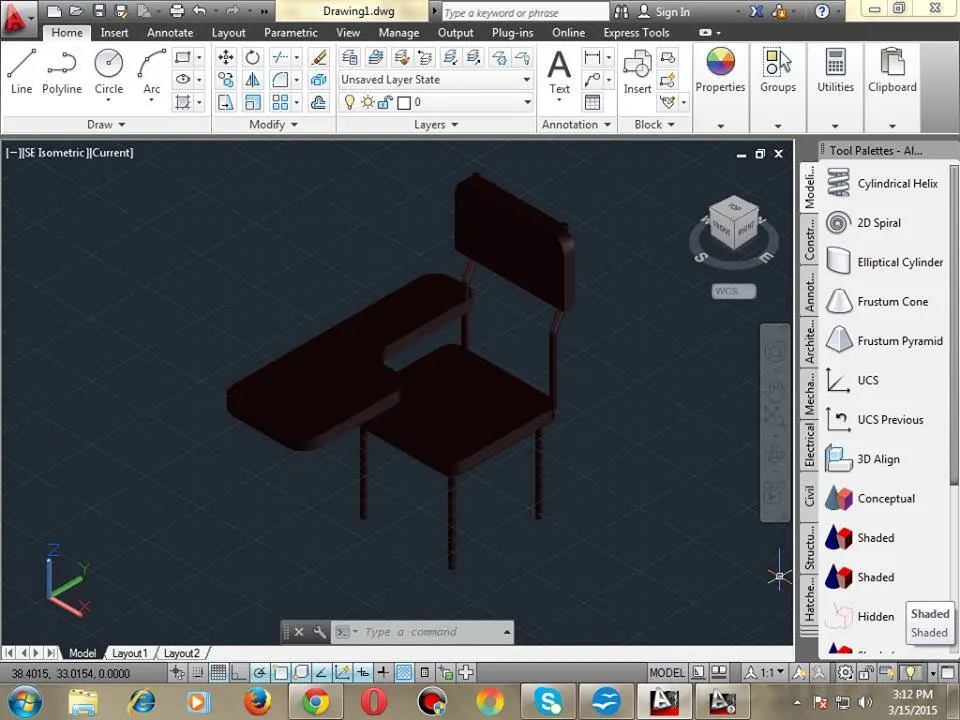Open Skype from the Windows taskbar
This screenshot has width=960, height=720.
click(548, 702)
